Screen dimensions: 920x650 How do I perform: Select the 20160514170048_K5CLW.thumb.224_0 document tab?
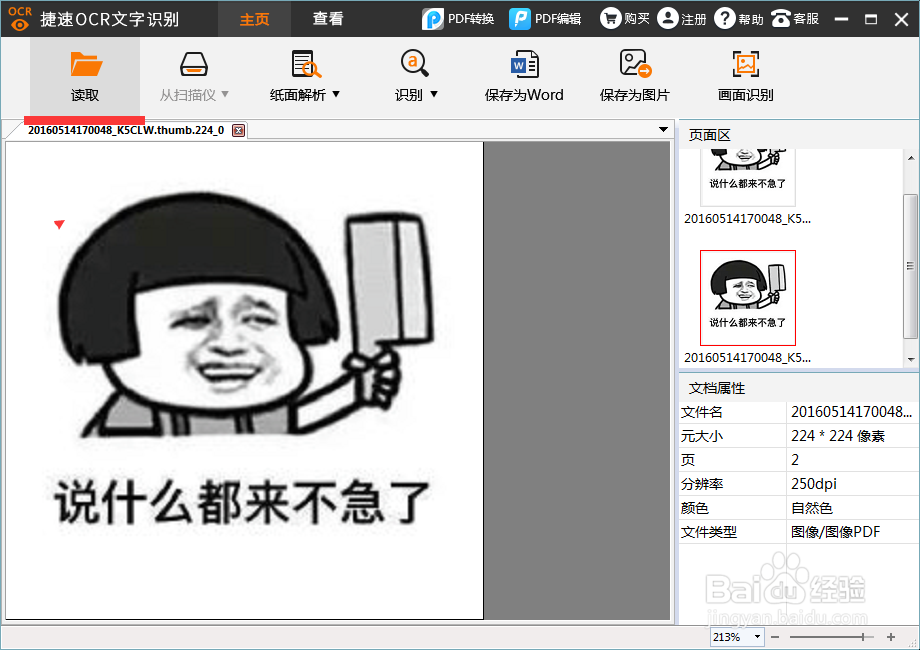(126, 130)
